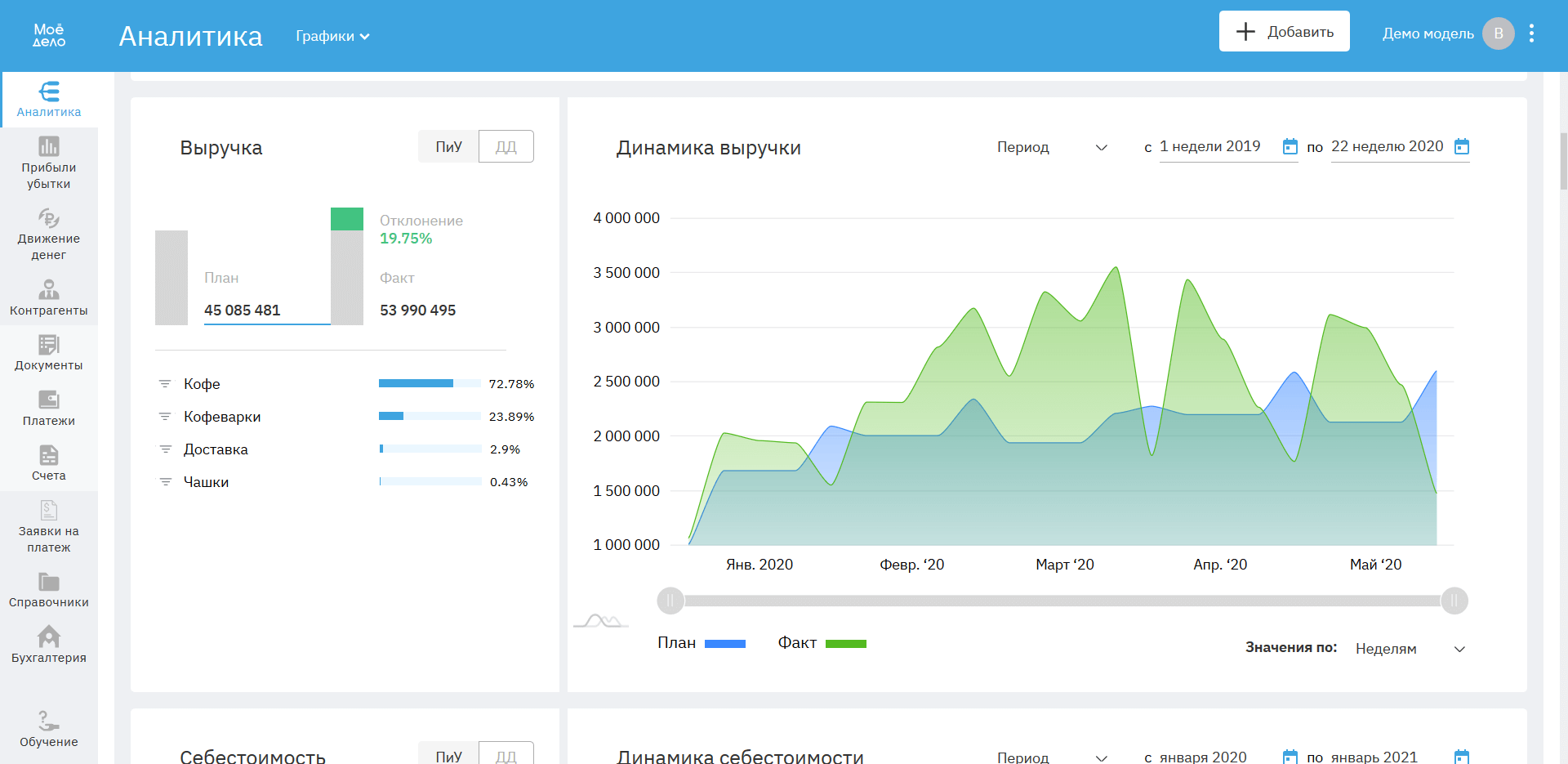The image size is (1568, 764).
Task: Open the Аналитика sidebar section
Action: (x=49, y=100)
